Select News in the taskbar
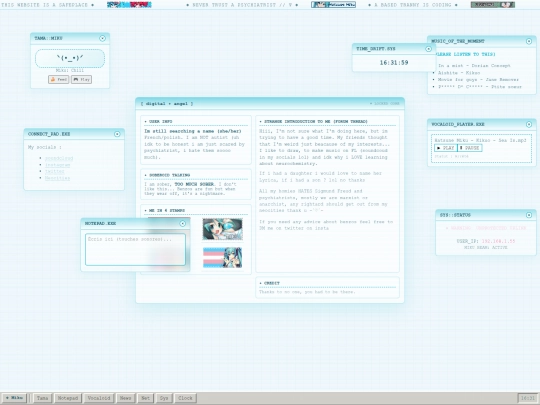Viewport: 540px width, 405px height. tap(125, 398)
